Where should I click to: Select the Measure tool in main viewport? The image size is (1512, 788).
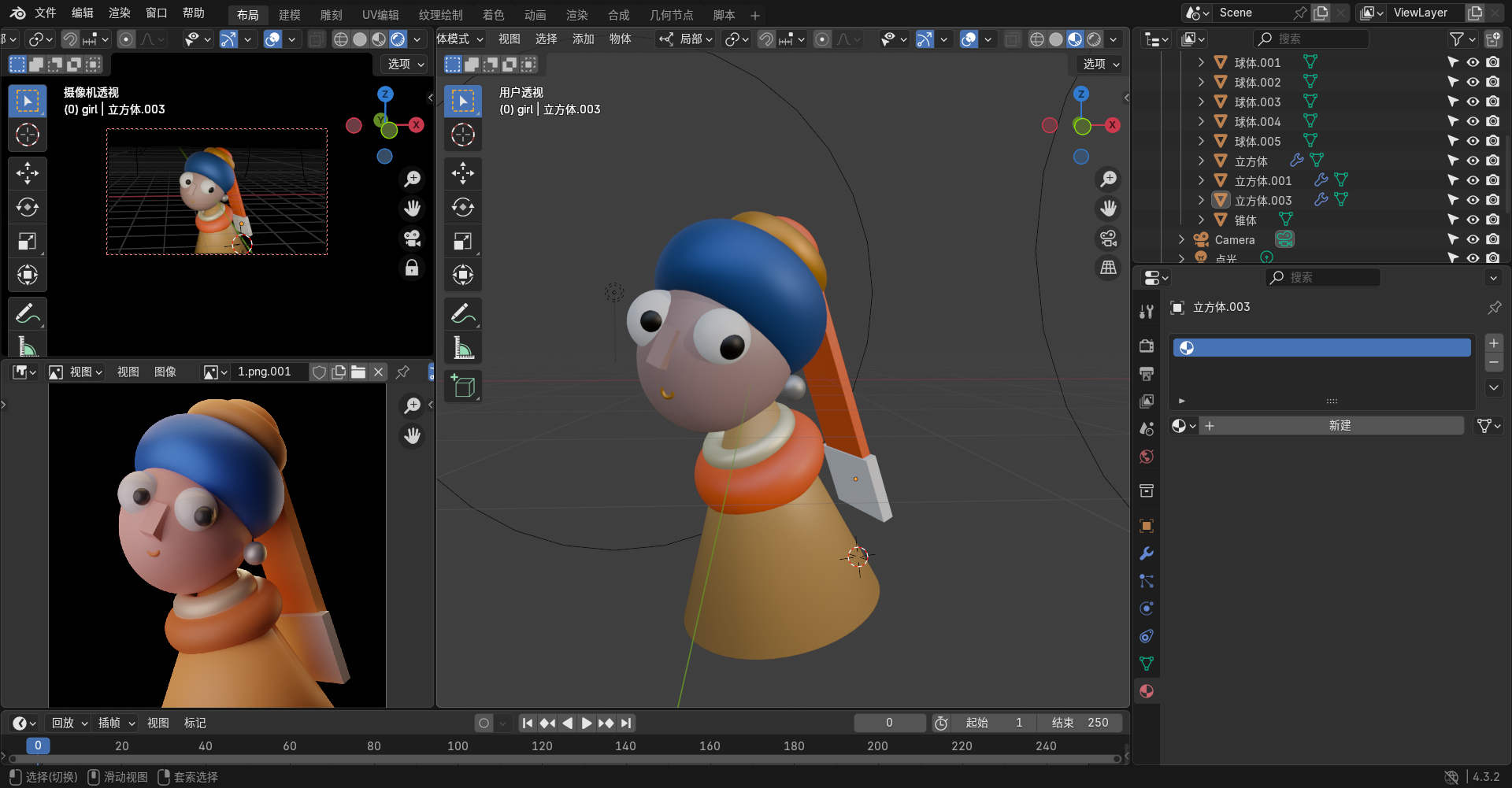[x=463, y=348]
